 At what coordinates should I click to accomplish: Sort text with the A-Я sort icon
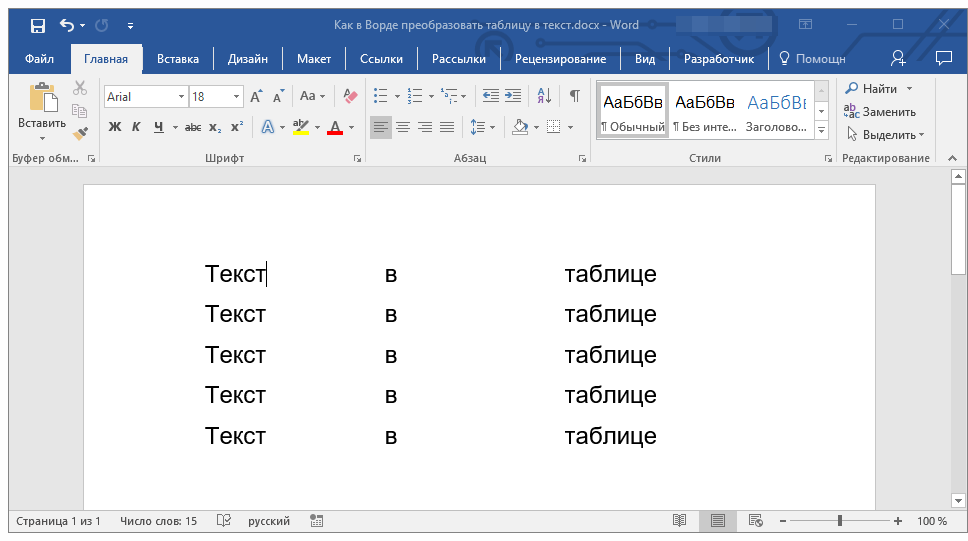coord(544,96)
